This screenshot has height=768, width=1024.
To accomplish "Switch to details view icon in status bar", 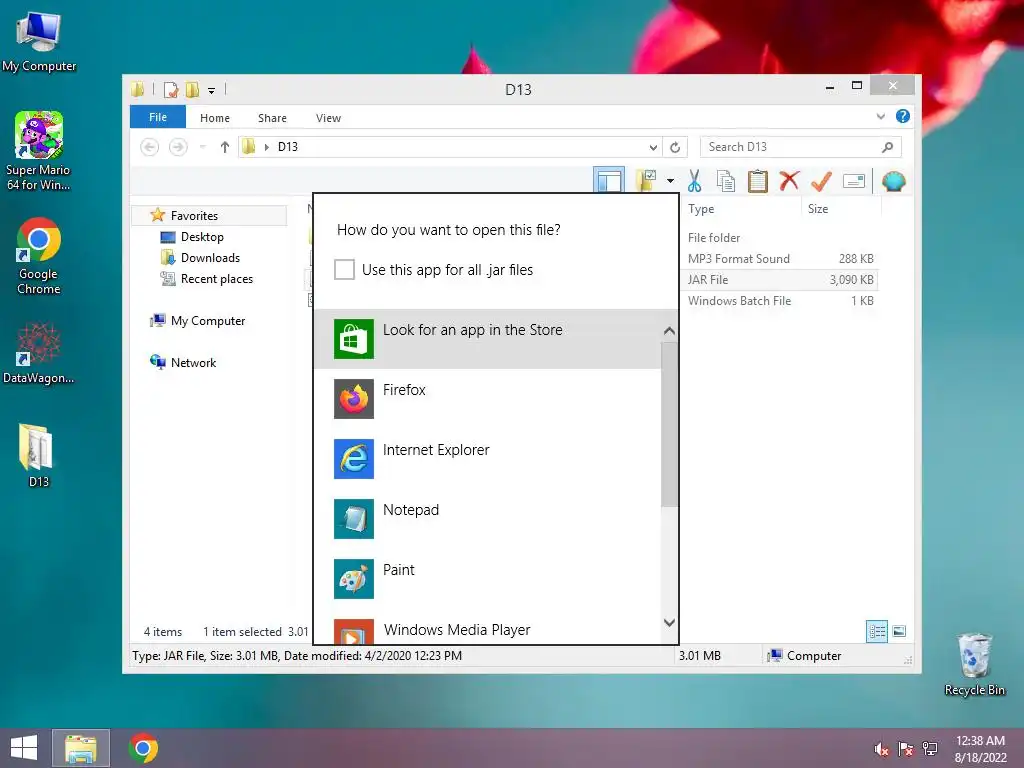I will coord(877,631).
